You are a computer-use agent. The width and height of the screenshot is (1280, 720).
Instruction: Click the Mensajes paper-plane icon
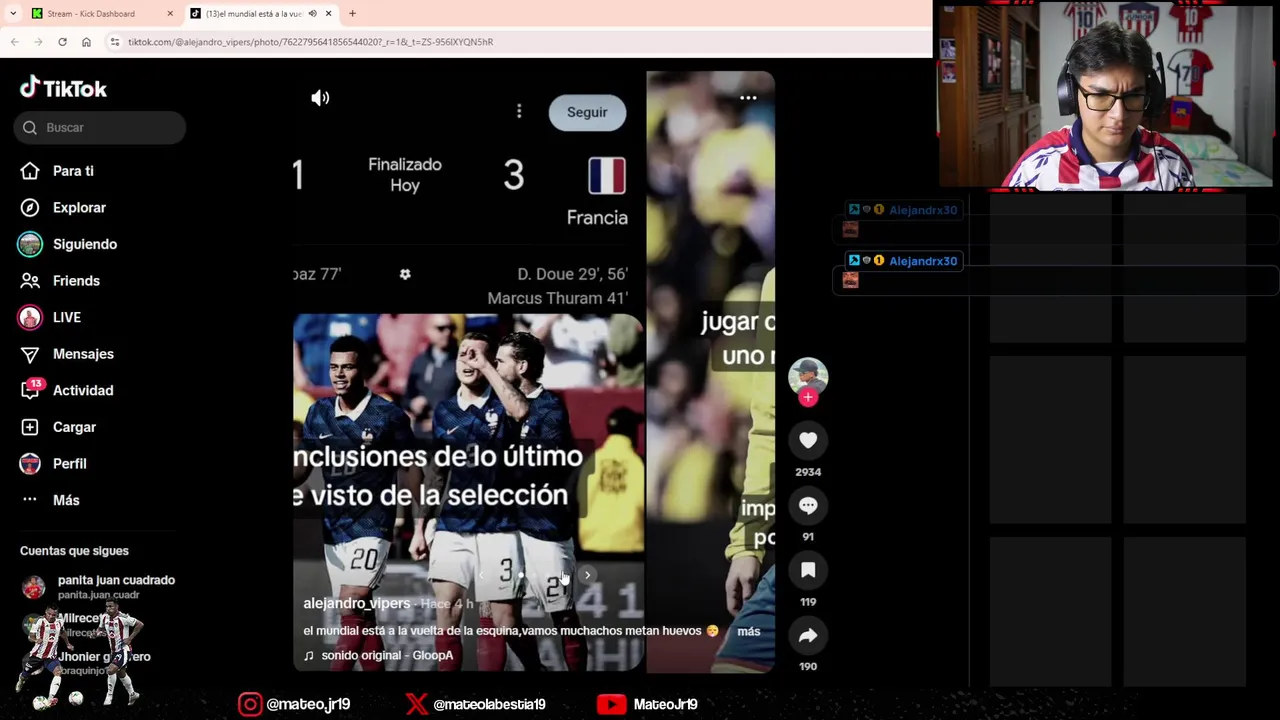pos(30,354)
